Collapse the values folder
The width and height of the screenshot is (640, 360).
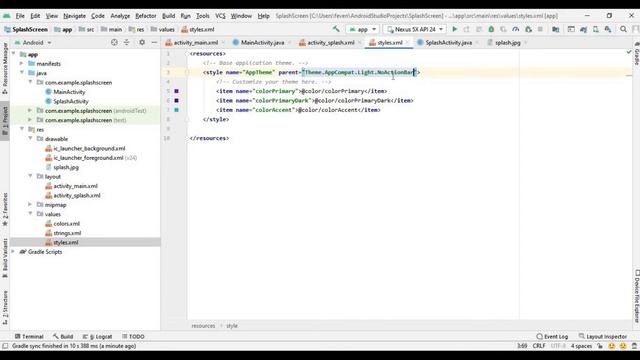tap(30, 213)
